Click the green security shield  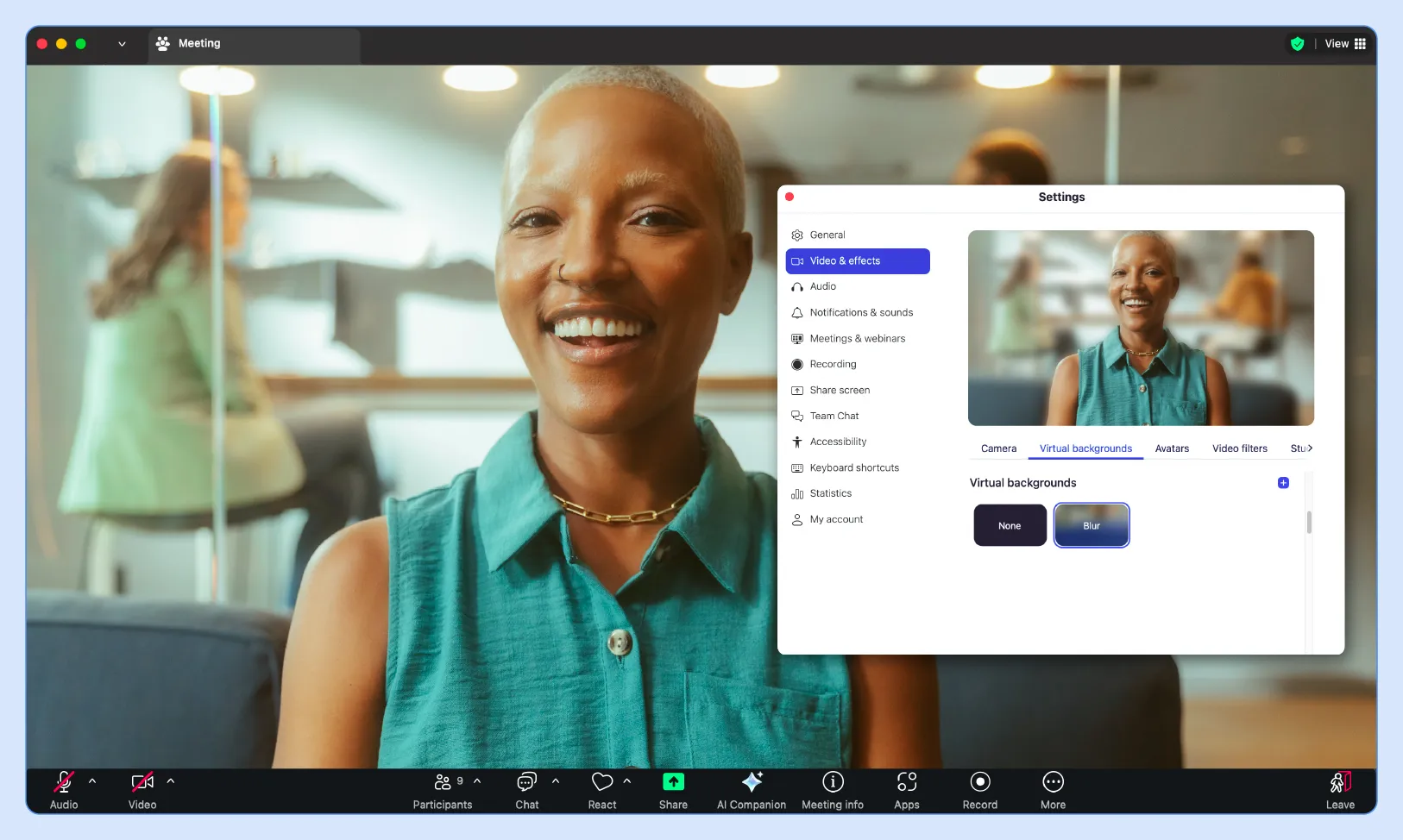(1298, 43)
